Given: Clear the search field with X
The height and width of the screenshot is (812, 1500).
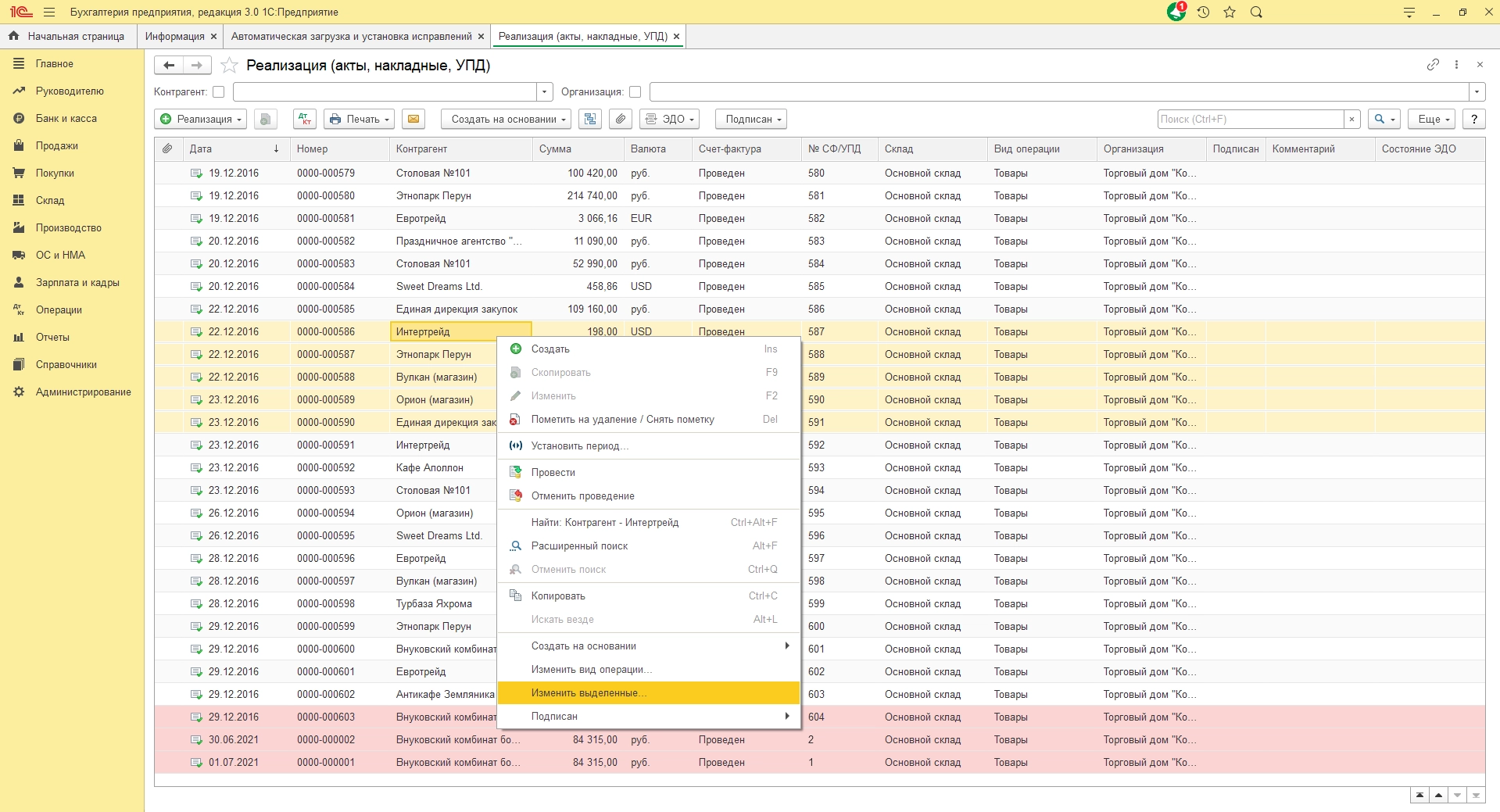Looking at the screenshot, I should click(1351, 120).
